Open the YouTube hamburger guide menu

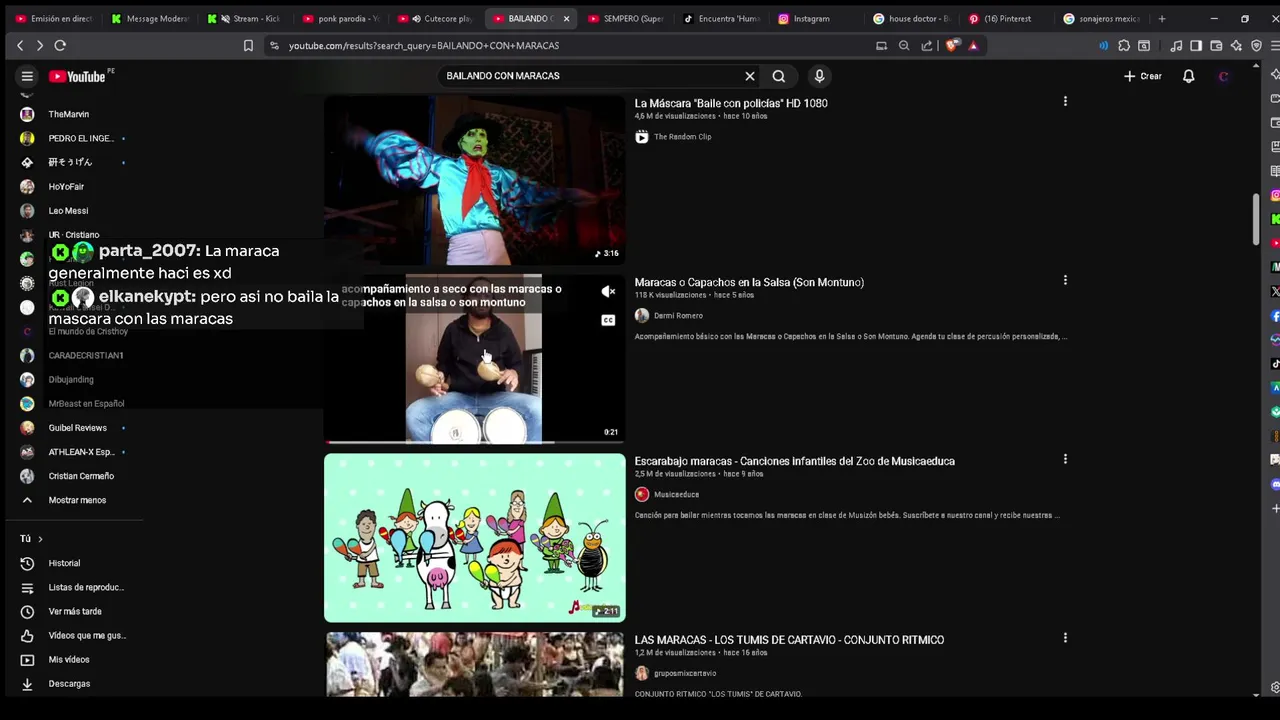[x=27, y=76]
